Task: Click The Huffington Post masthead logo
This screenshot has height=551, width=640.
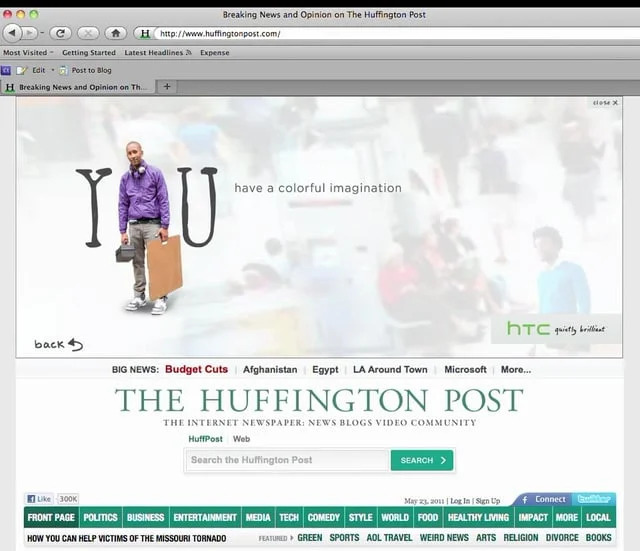Action: click(319, 400)
